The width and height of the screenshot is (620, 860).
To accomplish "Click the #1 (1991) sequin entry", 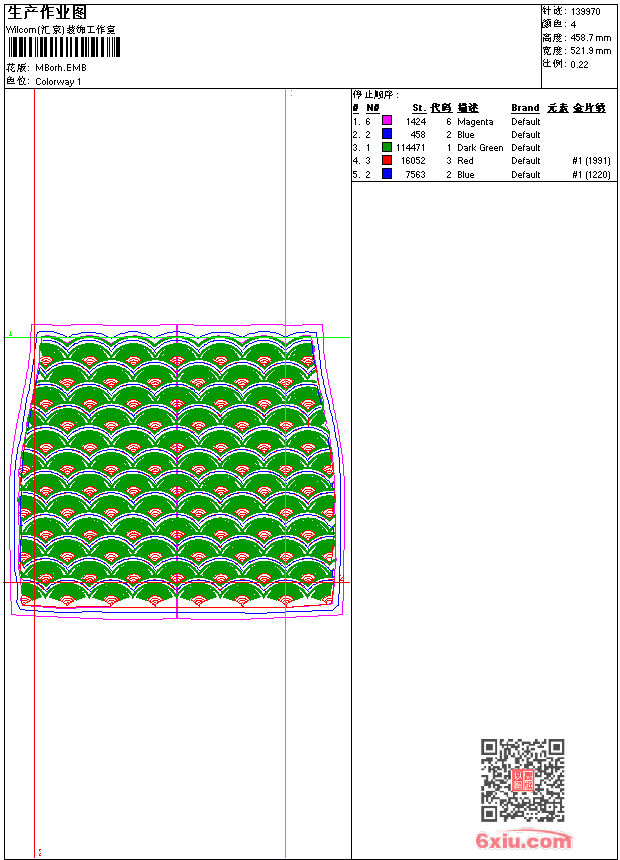I will pyautogui.click(x=591, y=161).
